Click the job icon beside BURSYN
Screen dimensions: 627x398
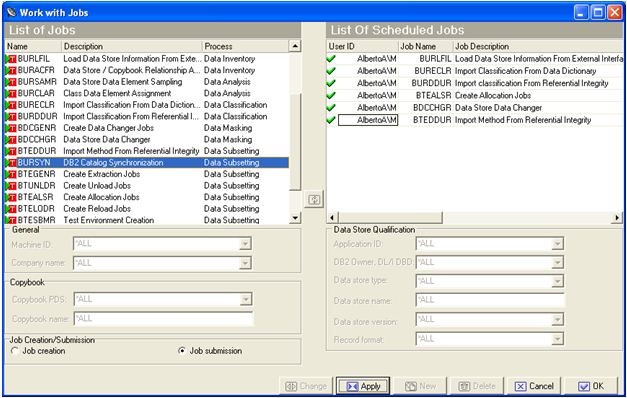[11, 163]
